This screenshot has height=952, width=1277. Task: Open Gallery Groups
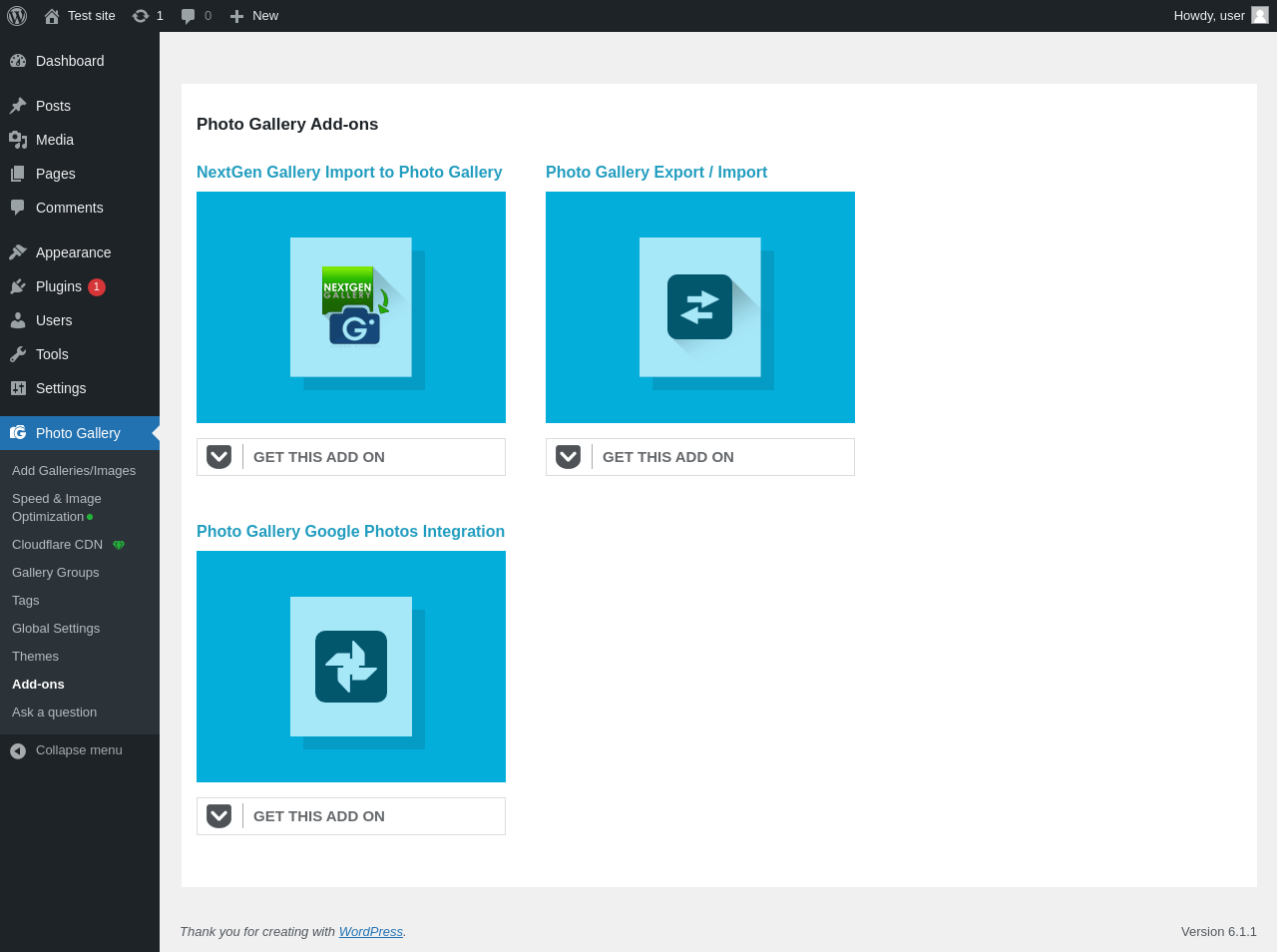pos(80,573)
